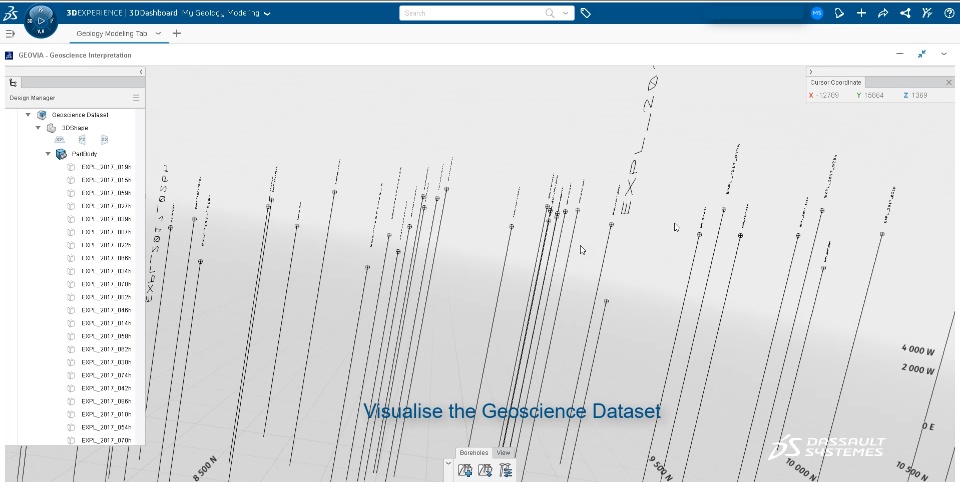
Task: Select the Geoscience Dataset label
Action: pyautogui.click(x=80, y=115)
